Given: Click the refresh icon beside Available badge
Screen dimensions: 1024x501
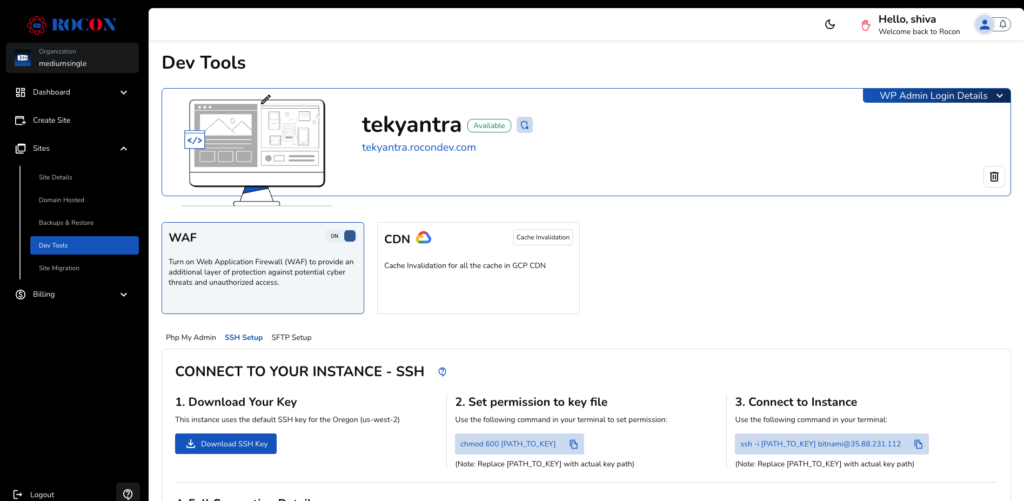Looking at the screenshot, I should tap(525, 125).
